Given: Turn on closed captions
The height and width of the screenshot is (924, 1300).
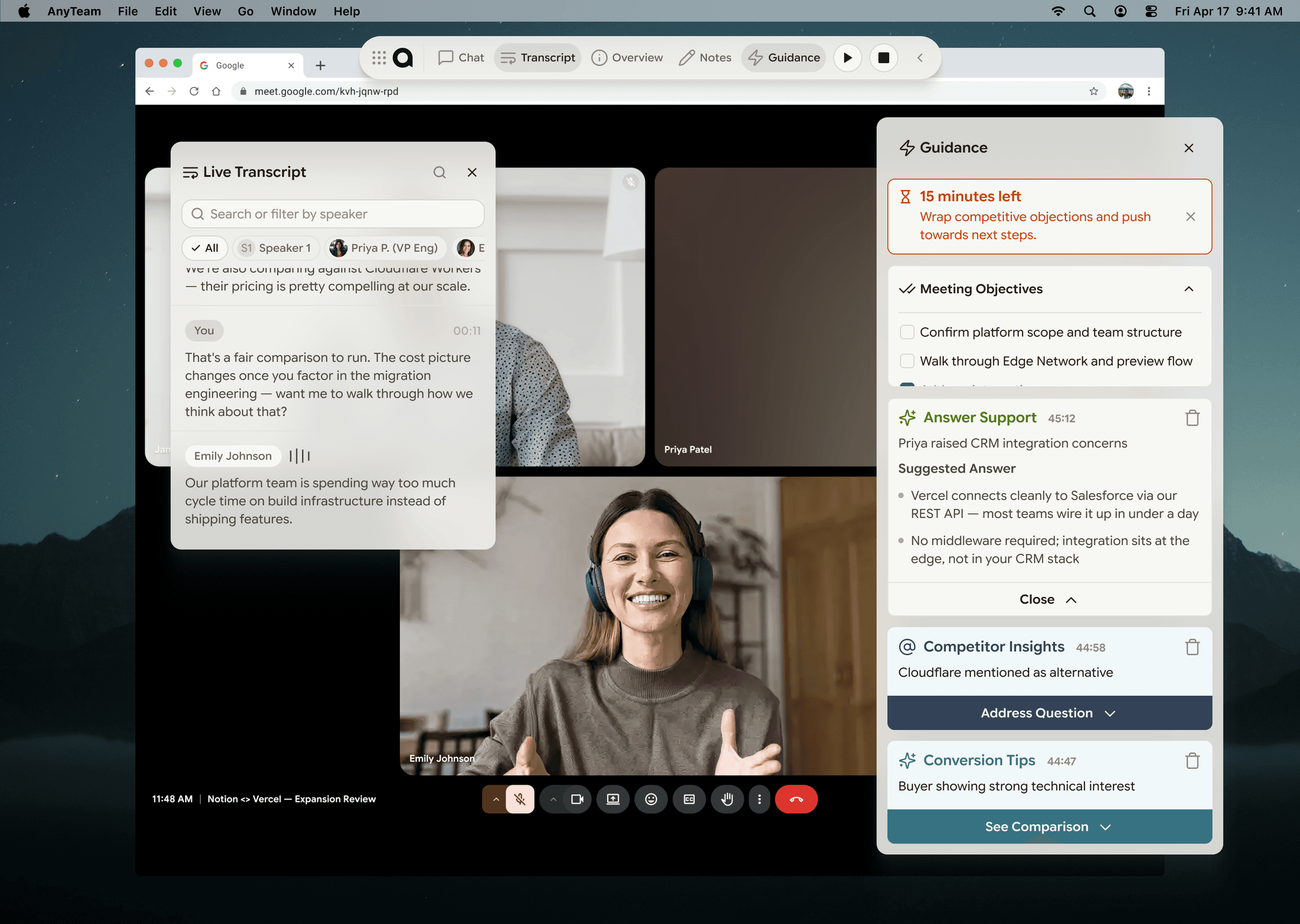Looking at the screenshot, I should point(689,799).
